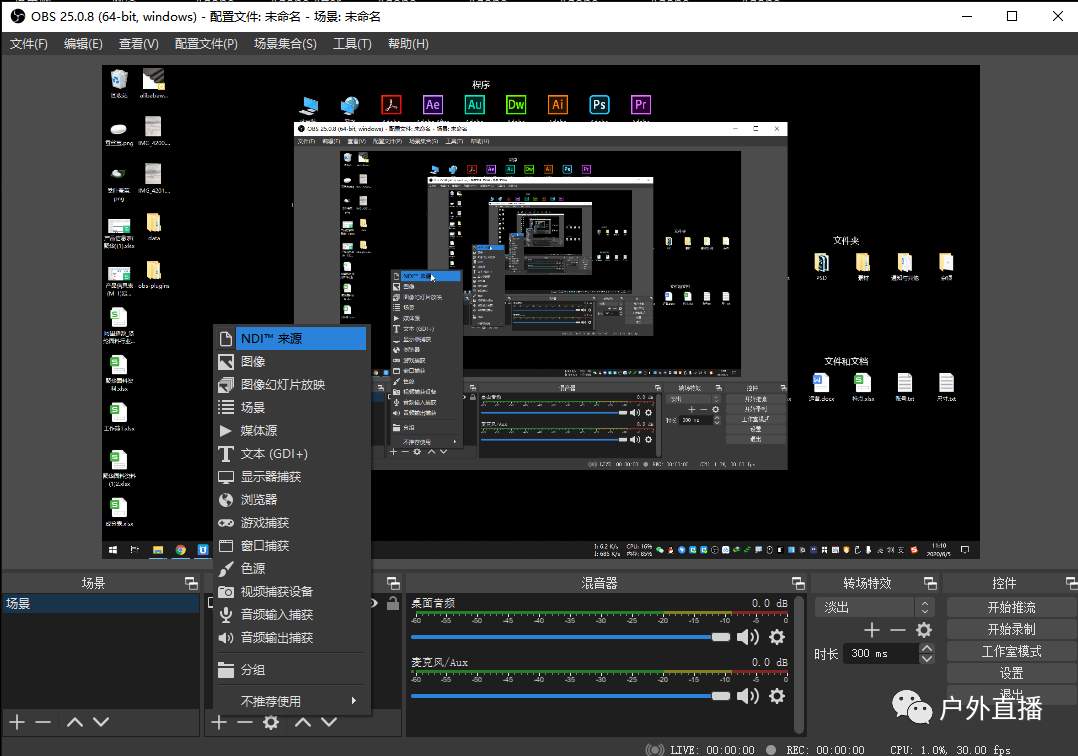Mute the 麦克风/Aux speaker
Image resolution: width=1078 pixels, height=756 pixels.
747,695
